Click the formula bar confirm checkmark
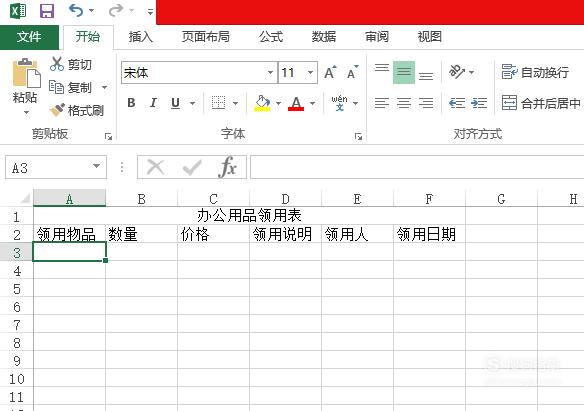 click(192, 167)
